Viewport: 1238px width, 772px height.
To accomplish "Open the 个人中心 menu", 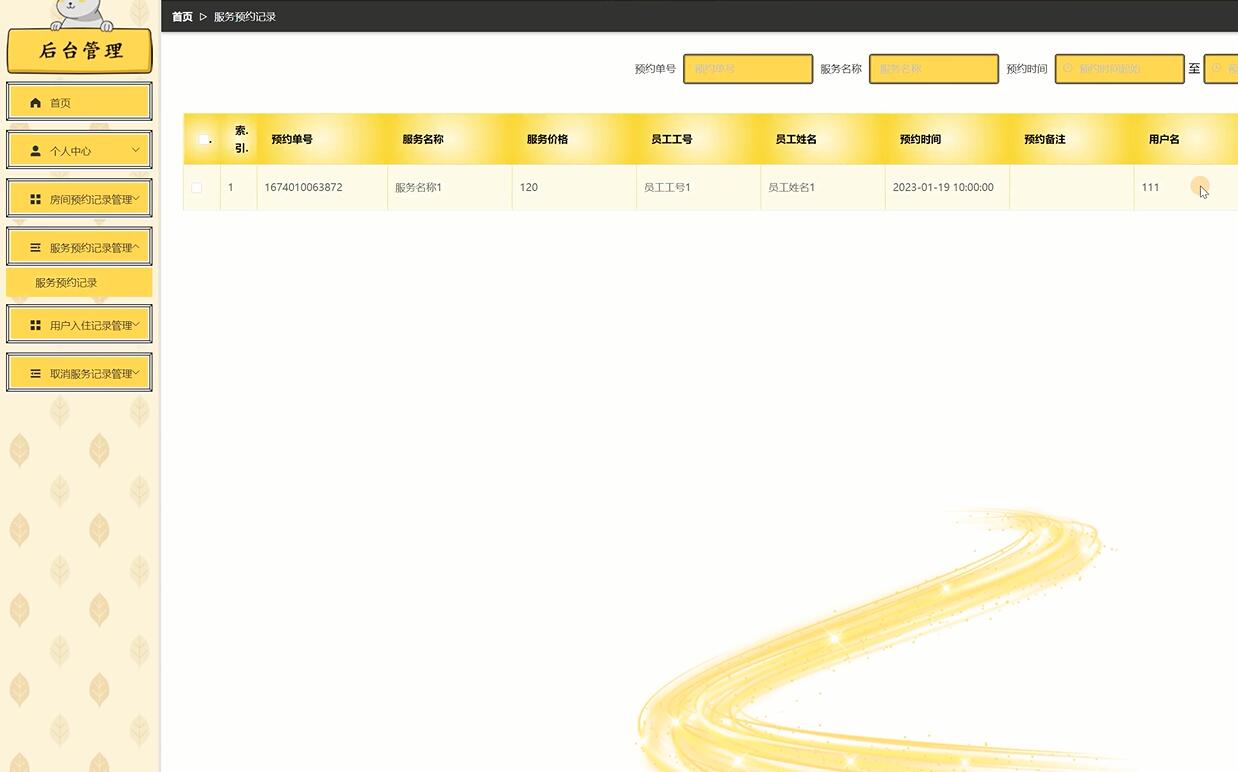I will [x=79, y=150].
